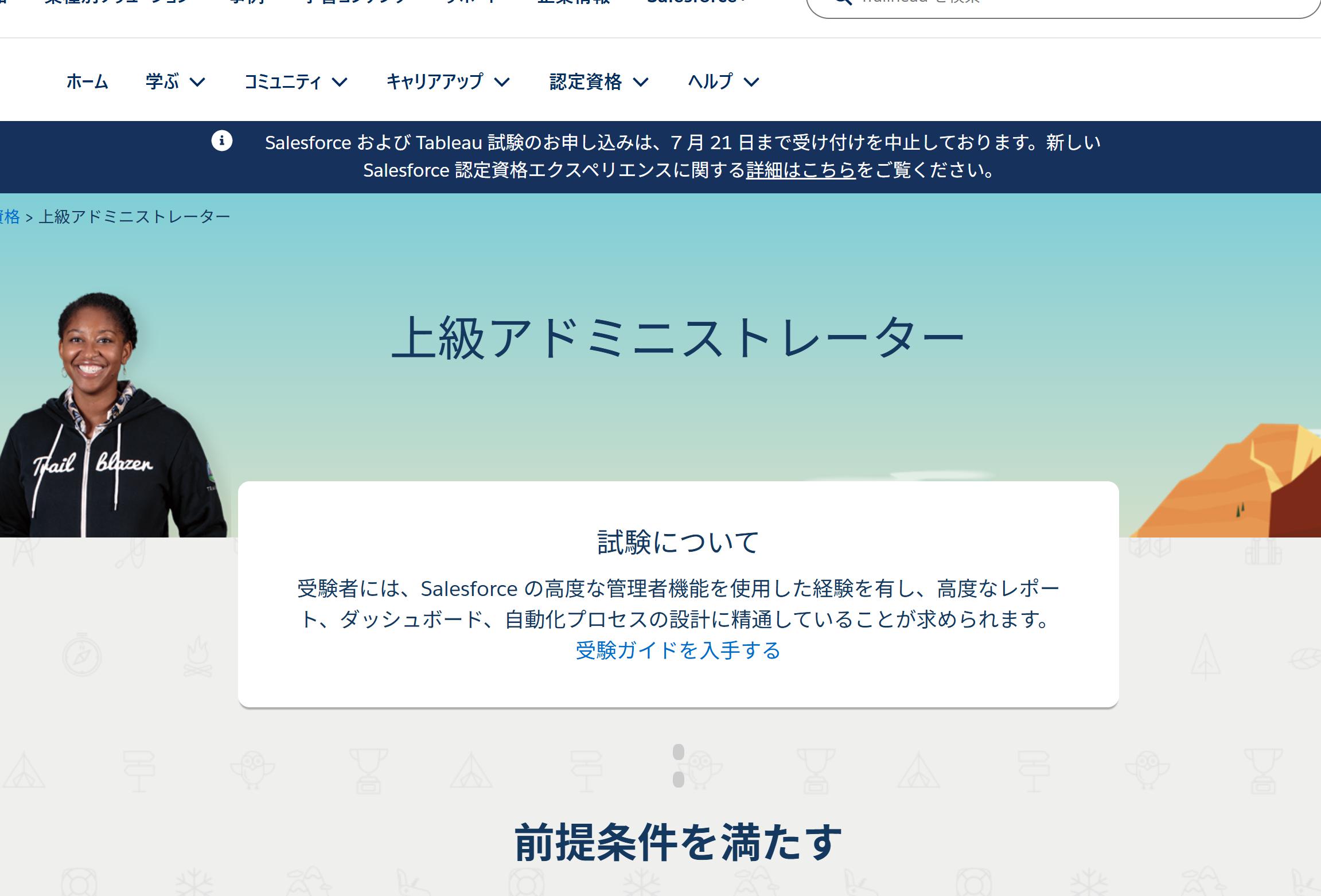Open the ヘルプ menu
Viewport: 1321px width, 896px height.
(710, 81)
